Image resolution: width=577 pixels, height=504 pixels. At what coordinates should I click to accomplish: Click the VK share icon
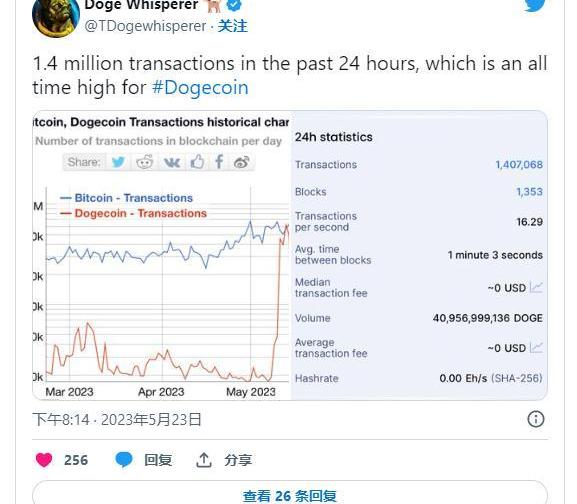pos(171,162)
